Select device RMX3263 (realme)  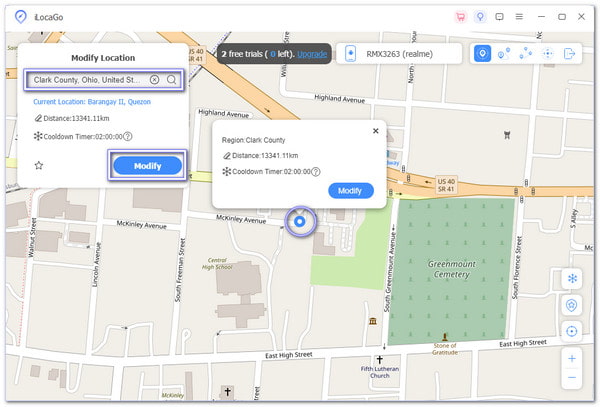coord(399,54)
